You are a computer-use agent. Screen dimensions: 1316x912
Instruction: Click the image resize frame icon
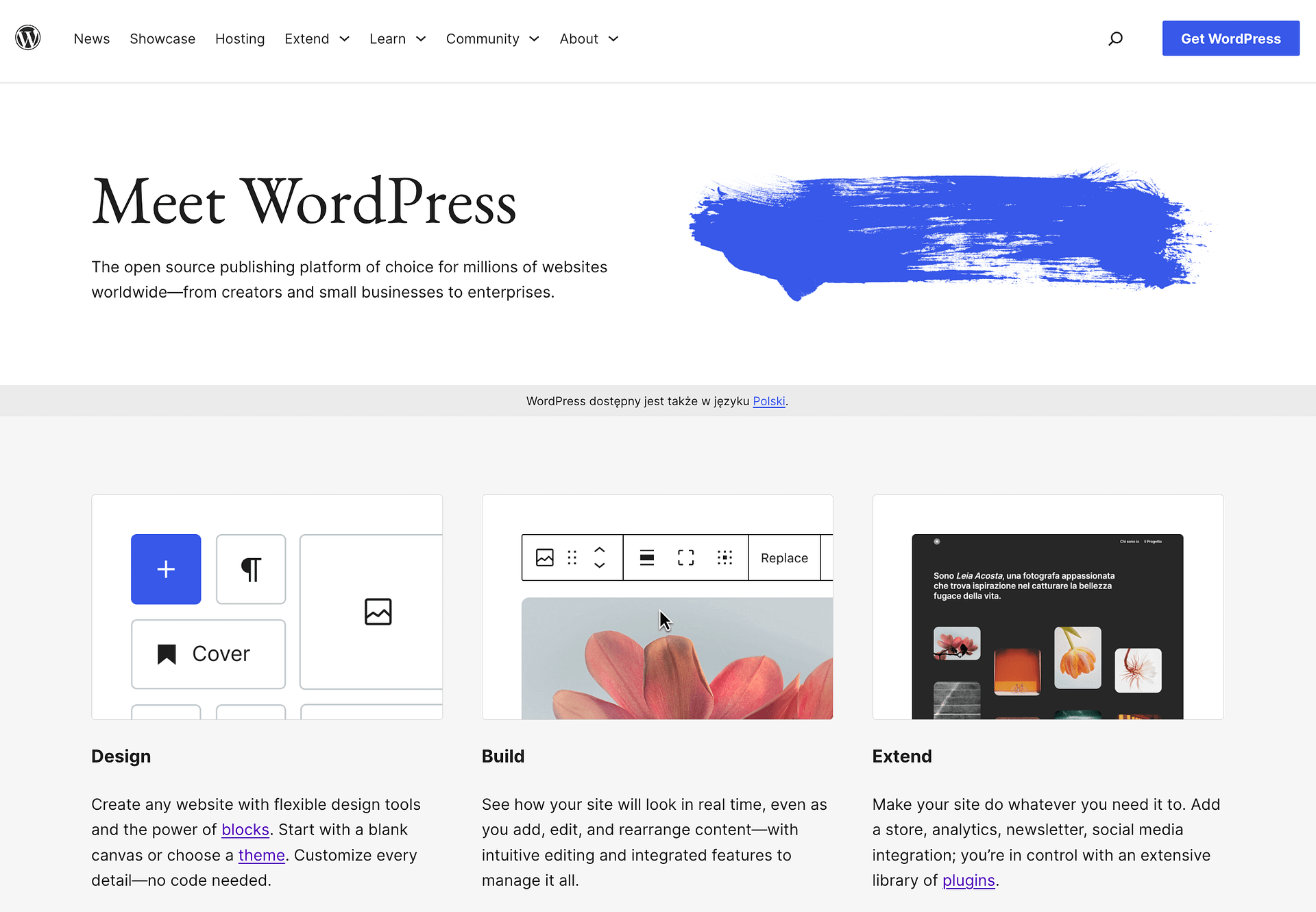click(x=683, y=558)
